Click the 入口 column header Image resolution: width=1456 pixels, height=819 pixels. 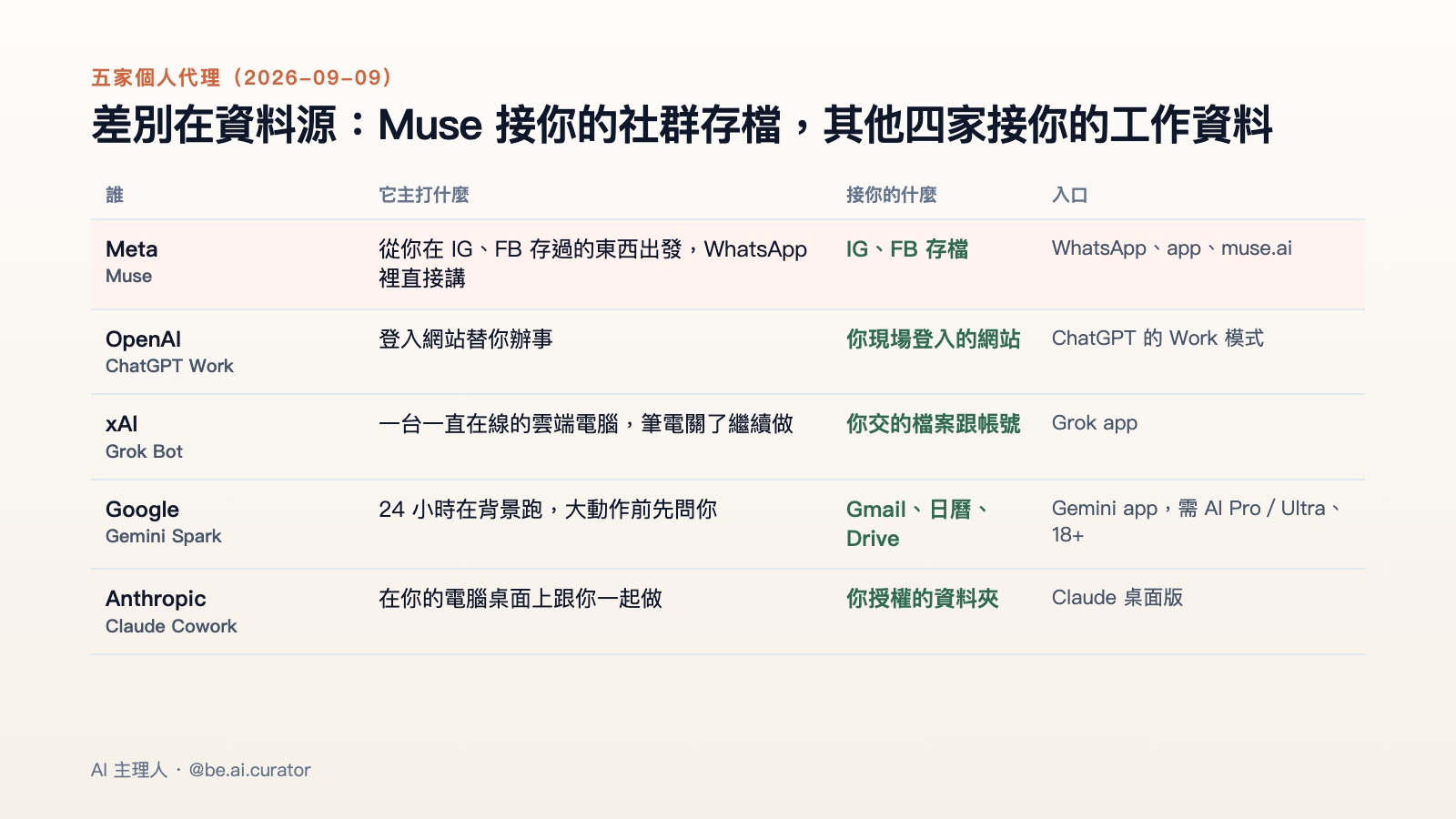pyautogui.click(x=1070, y=195)
